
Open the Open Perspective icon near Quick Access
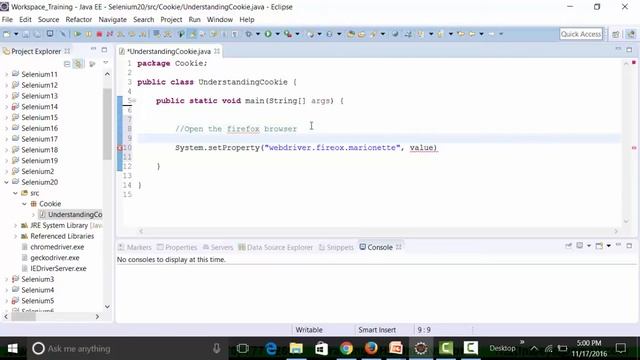point(616,34)
